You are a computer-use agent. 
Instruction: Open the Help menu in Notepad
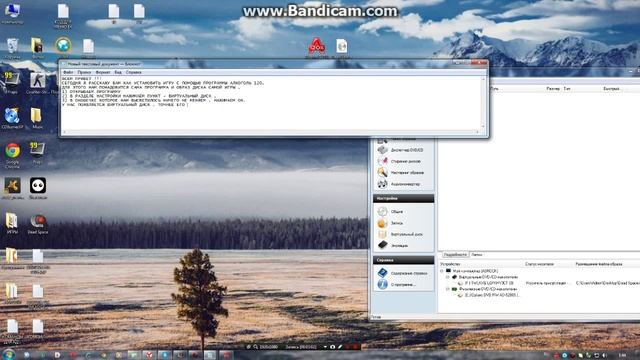coord(133,72)
